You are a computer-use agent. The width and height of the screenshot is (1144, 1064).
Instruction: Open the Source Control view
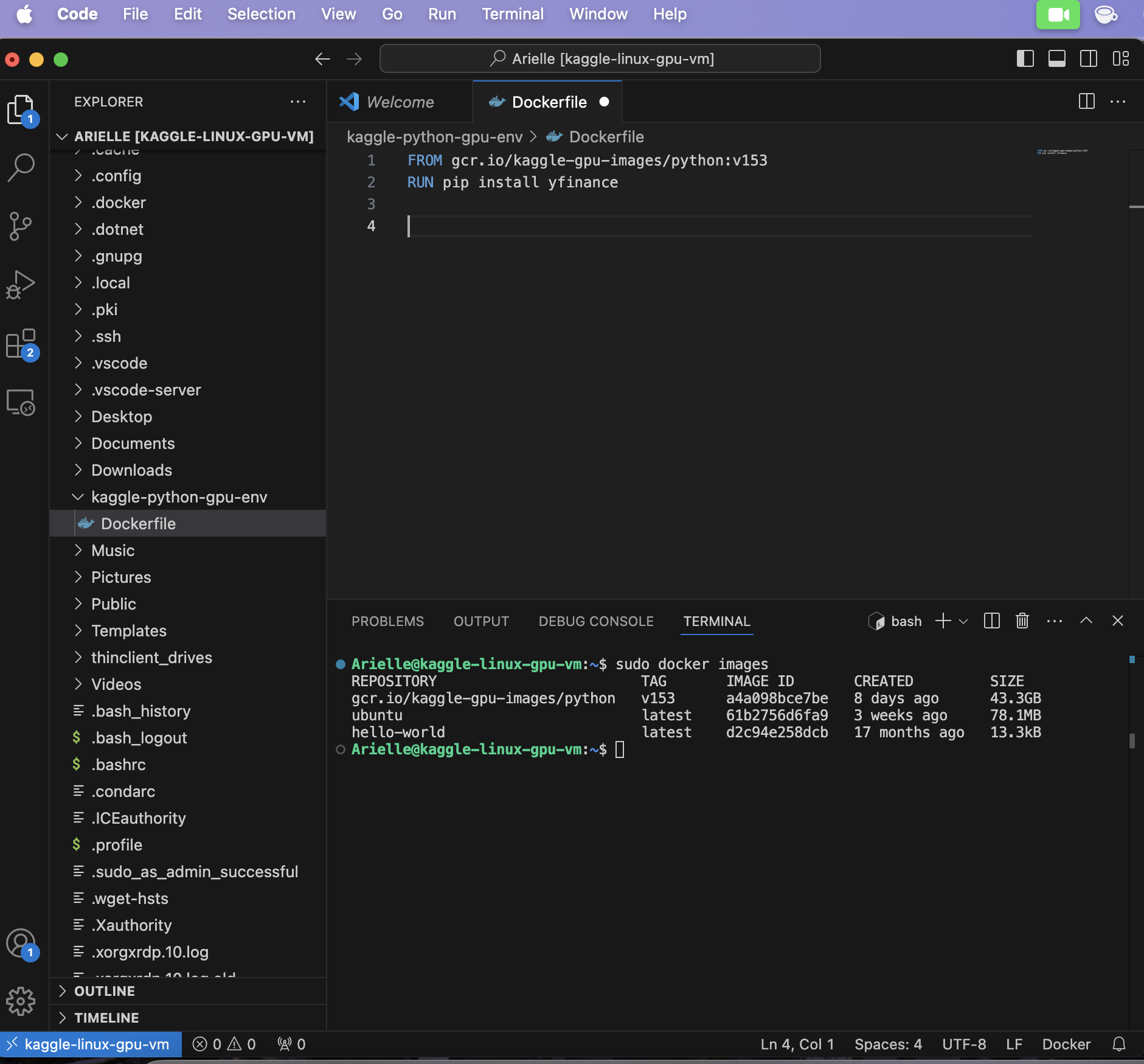point(22,226)
